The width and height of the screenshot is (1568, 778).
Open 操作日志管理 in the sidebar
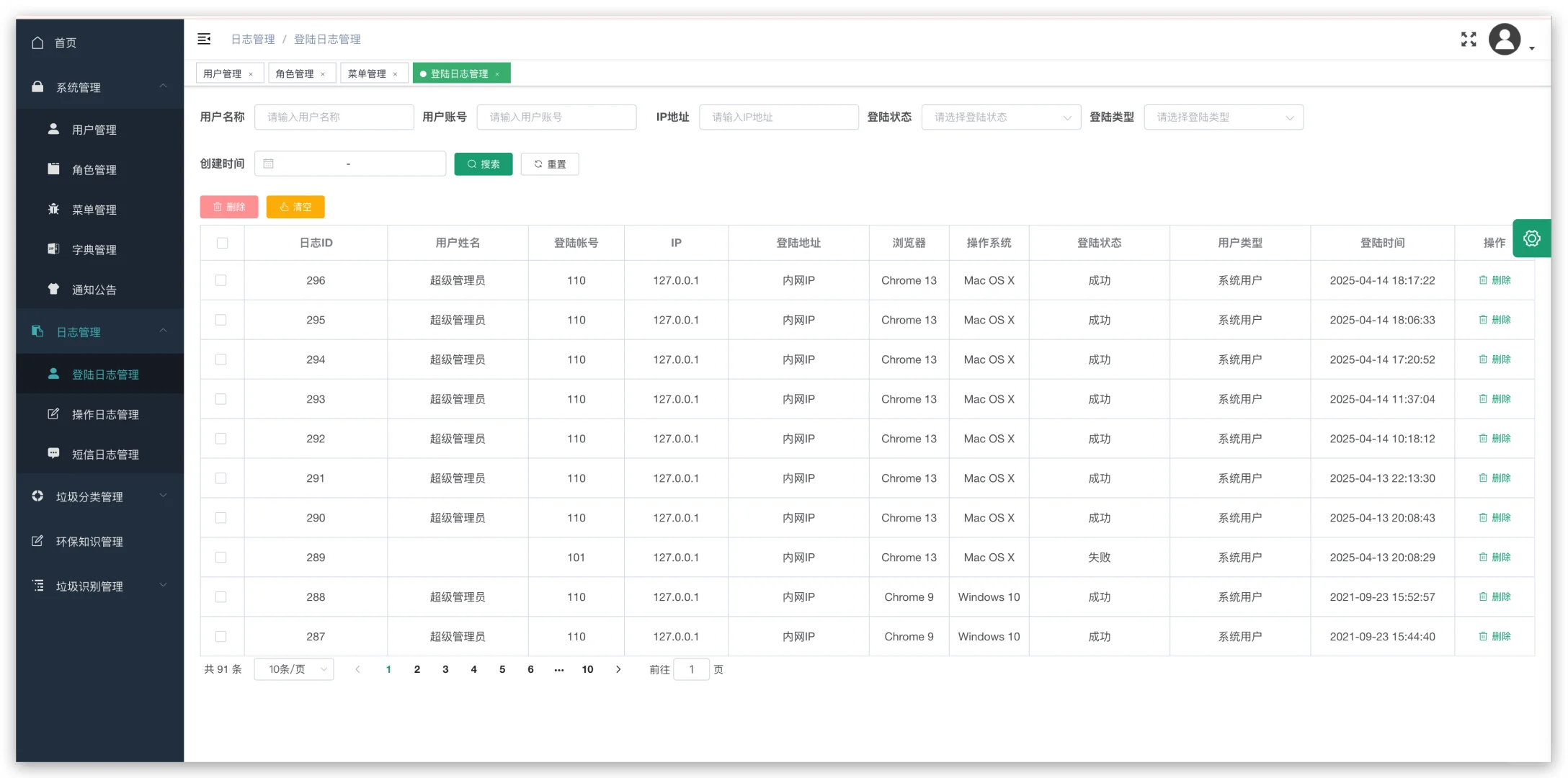[x=105, y=414]
